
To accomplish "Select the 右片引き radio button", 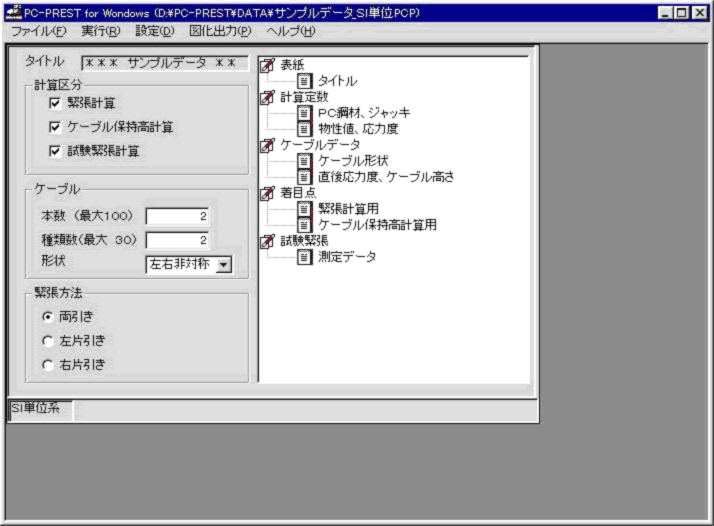I will pyautogui.click(x=48, y=364).
